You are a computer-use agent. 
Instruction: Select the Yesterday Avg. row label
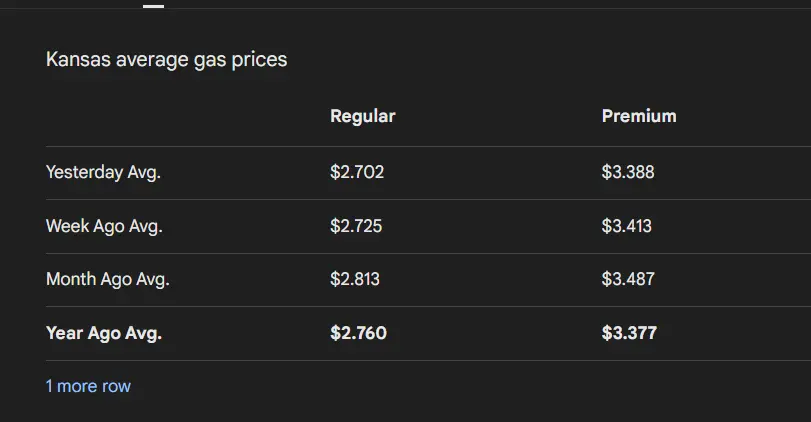coord(103,172)
